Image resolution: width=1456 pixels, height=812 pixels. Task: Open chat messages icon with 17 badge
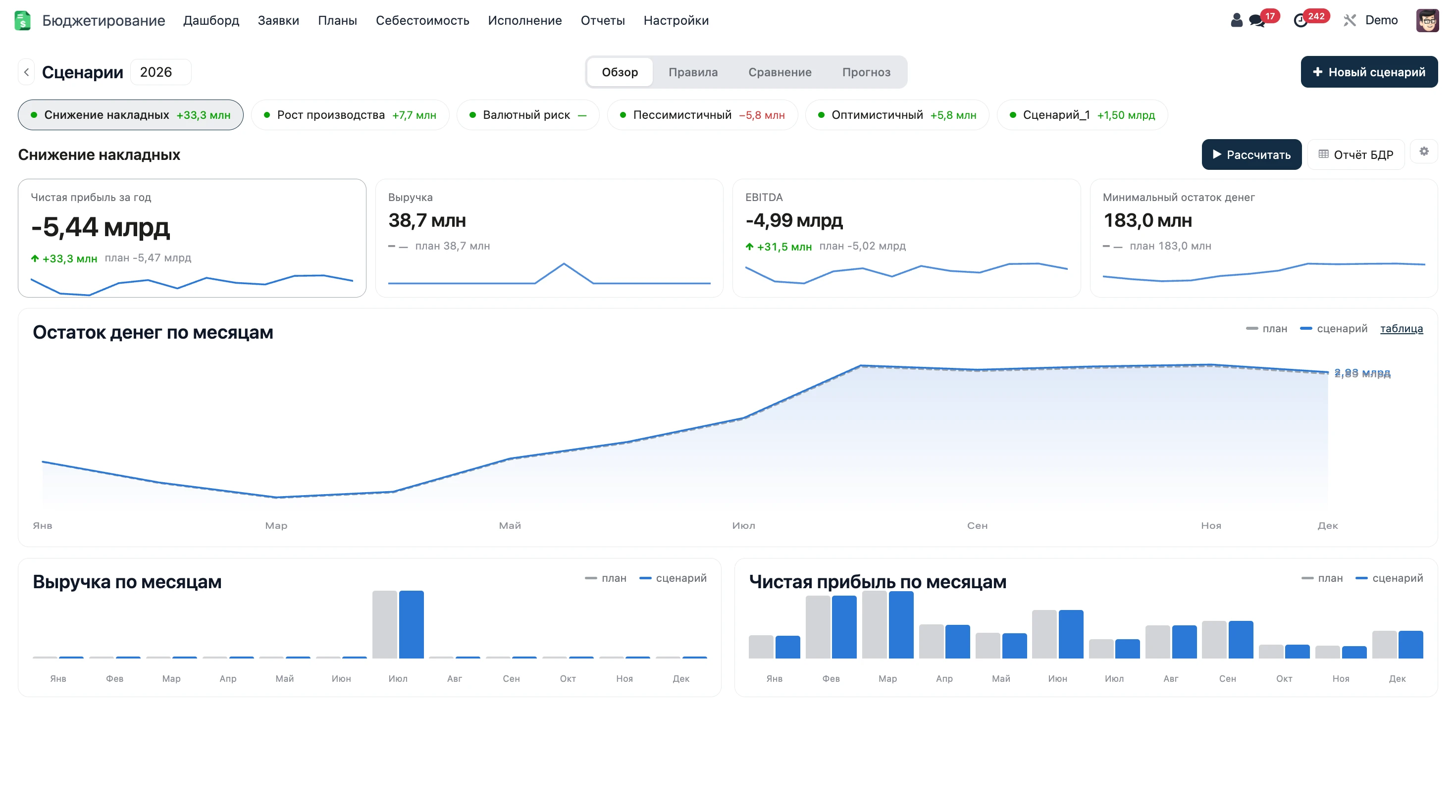1257,21
